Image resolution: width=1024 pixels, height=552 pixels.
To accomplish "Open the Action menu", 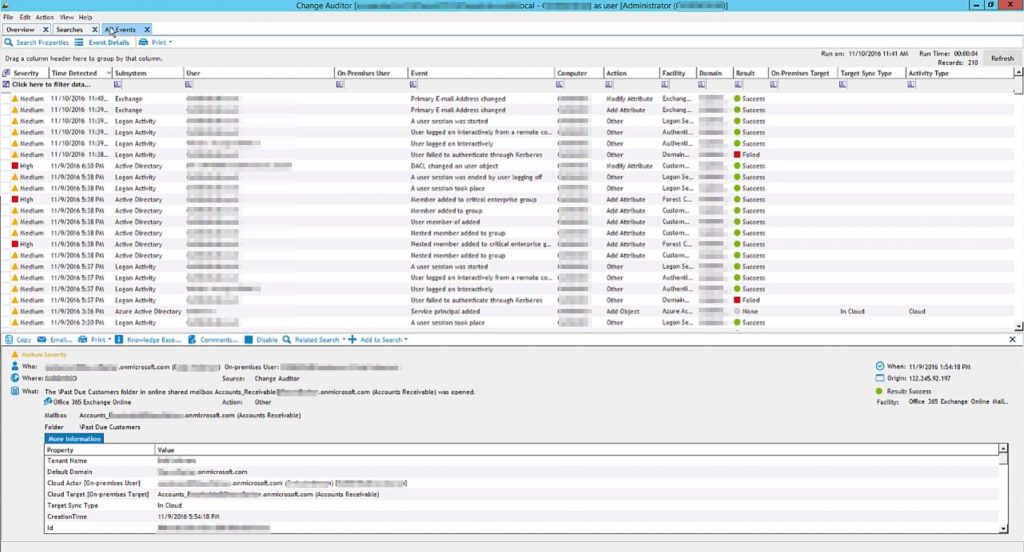I will point(44,17).
